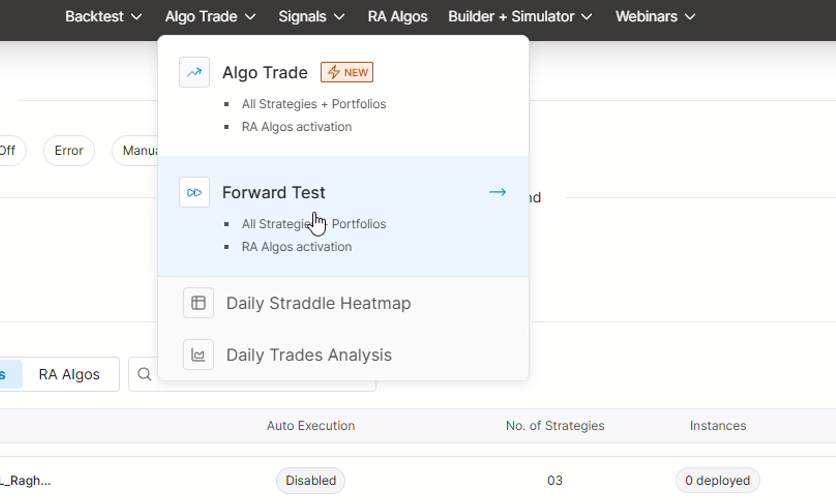Open Daily Trades Analysis menu item

pos(308,355)
